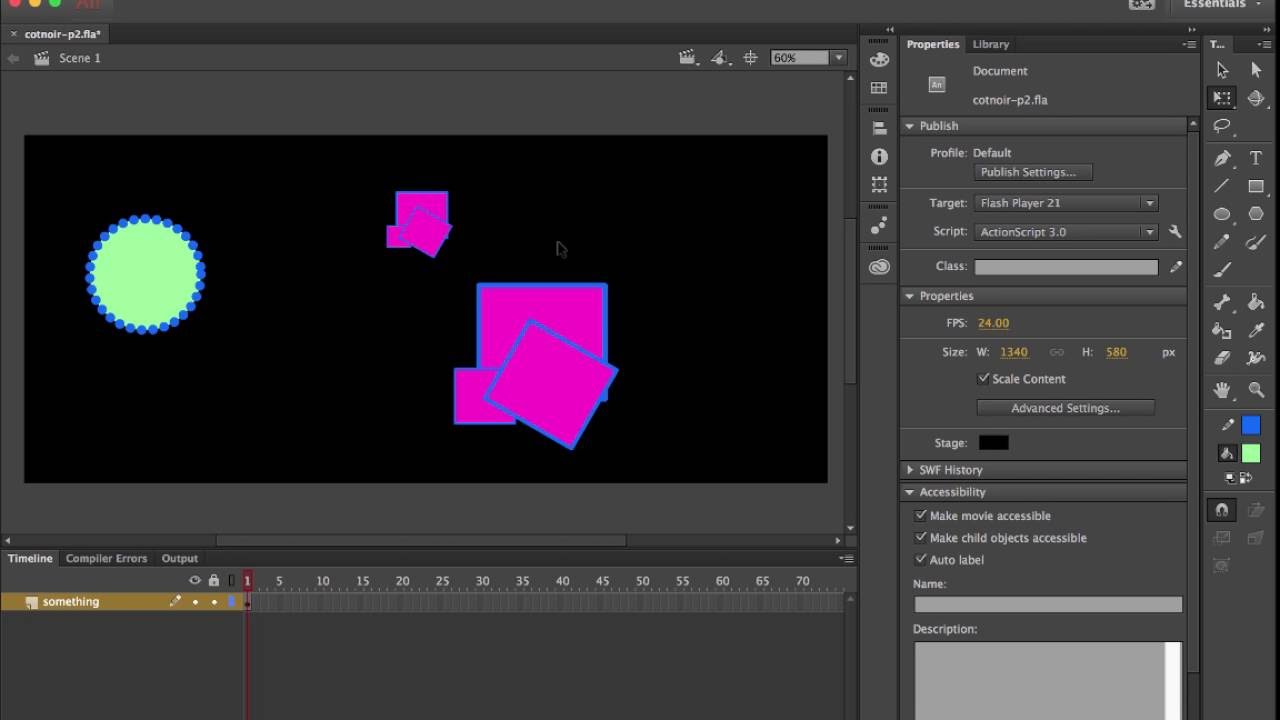Select the Subselection tool
Image resolution: width=1280 pixels, height=720 pixels.
pyautogui.click(x=1256, y=70)
